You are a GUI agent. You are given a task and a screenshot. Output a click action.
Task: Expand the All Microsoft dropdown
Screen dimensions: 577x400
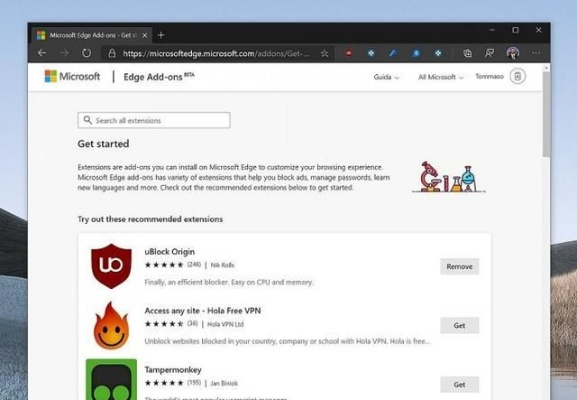point(440,77)
